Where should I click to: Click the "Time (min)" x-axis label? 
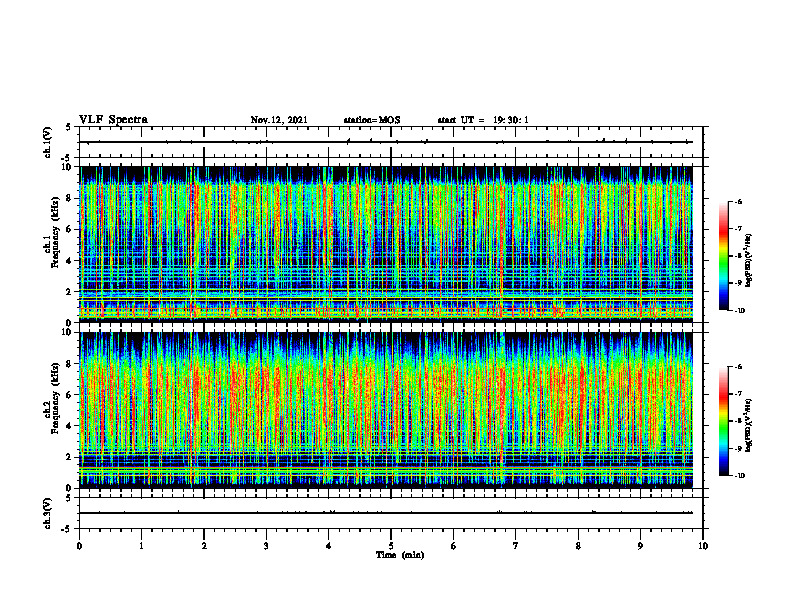(x=400, y=555)
